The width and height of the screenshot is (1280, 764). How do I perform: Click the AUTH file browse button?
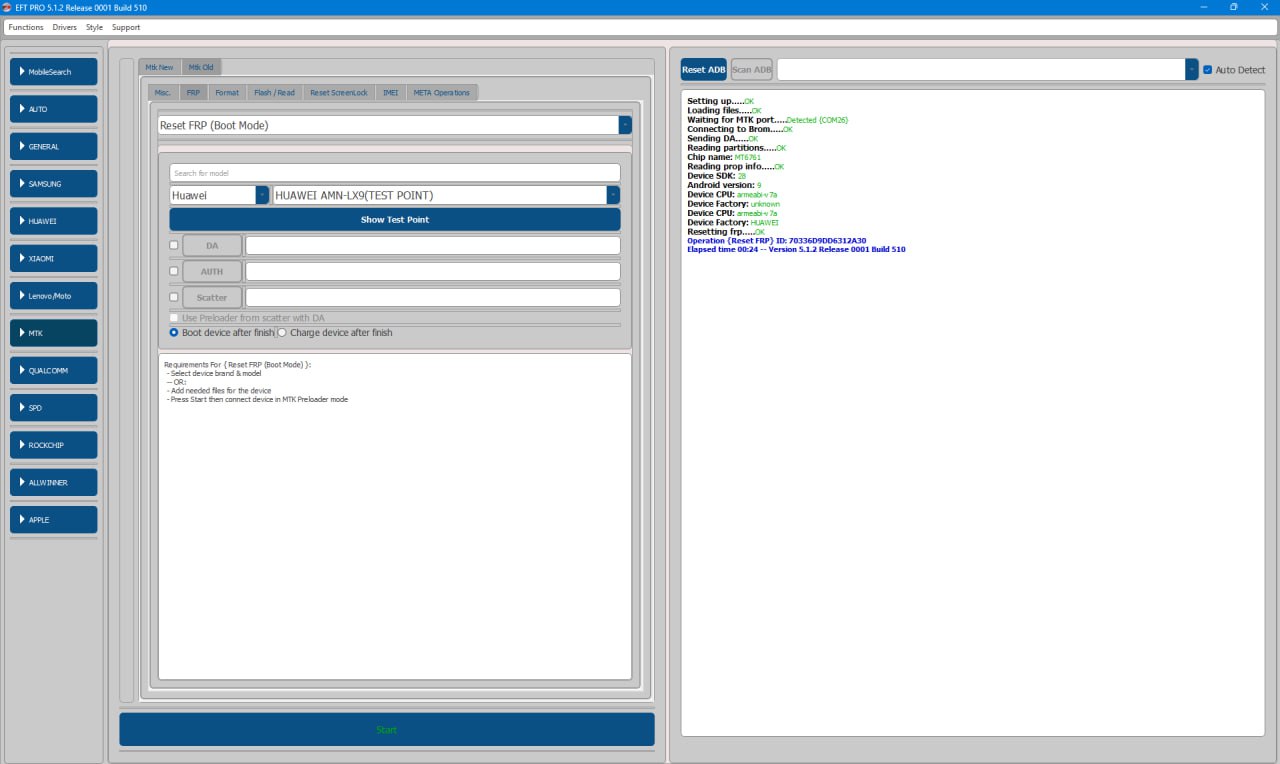212,271
